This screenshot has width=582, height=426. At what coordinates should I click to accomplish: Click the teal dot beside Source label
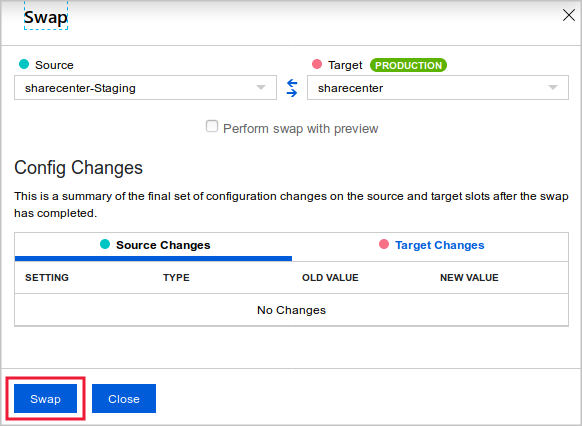[x=24, y=64]
